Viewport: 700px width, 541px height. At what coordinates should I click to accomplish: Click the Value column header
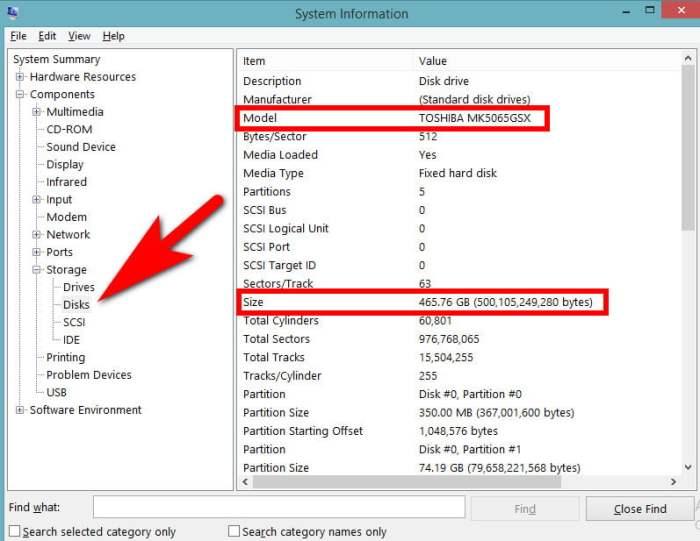433,61
